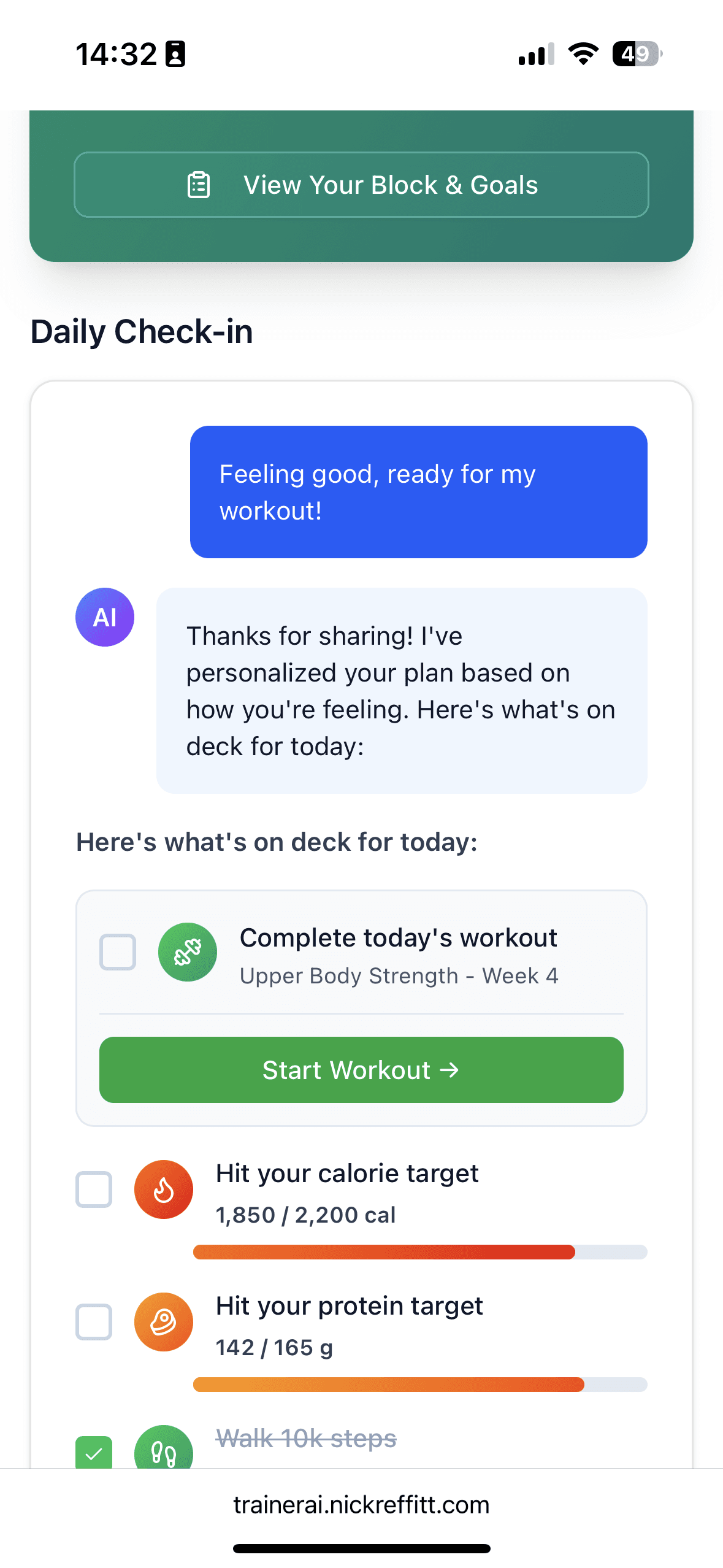Check the Complete today's workout checkbox

coord(118,952)
